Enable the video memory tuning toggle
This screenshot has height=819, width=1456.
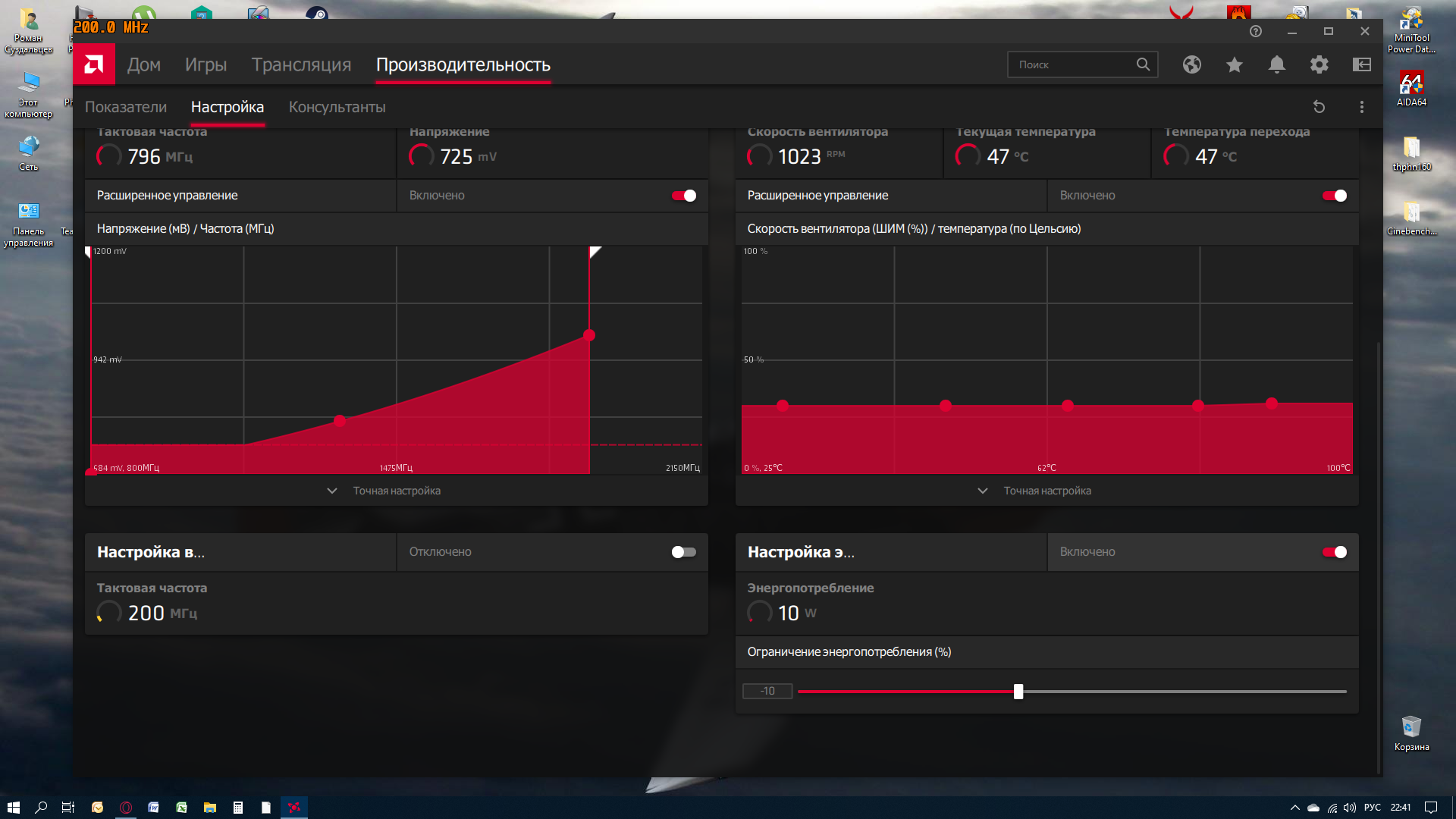pos(683,552)
